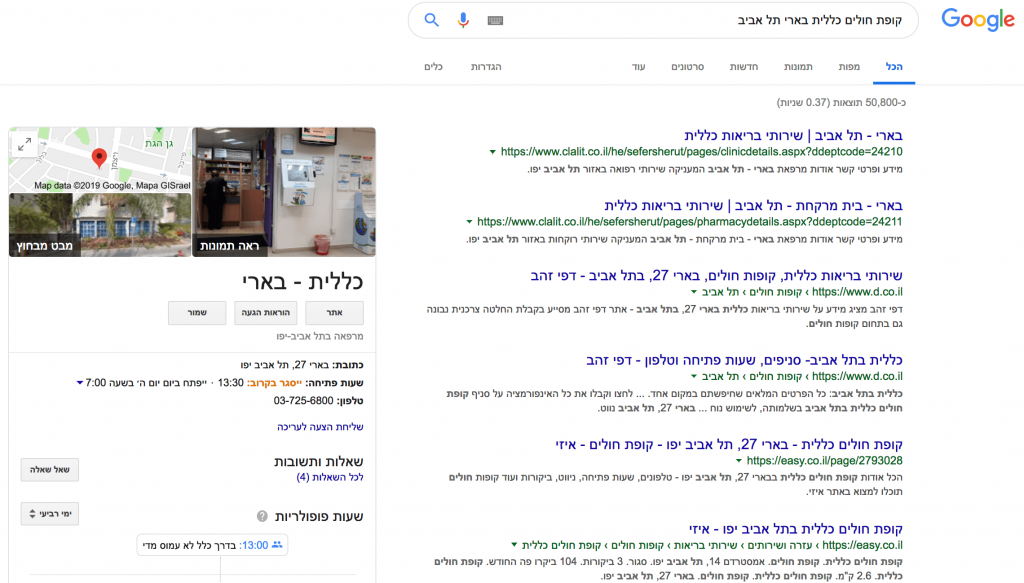Expand the arrow next to easy.co.il/page/2793028
Screen dimensions: 1024x583
(x=739, y=461)
